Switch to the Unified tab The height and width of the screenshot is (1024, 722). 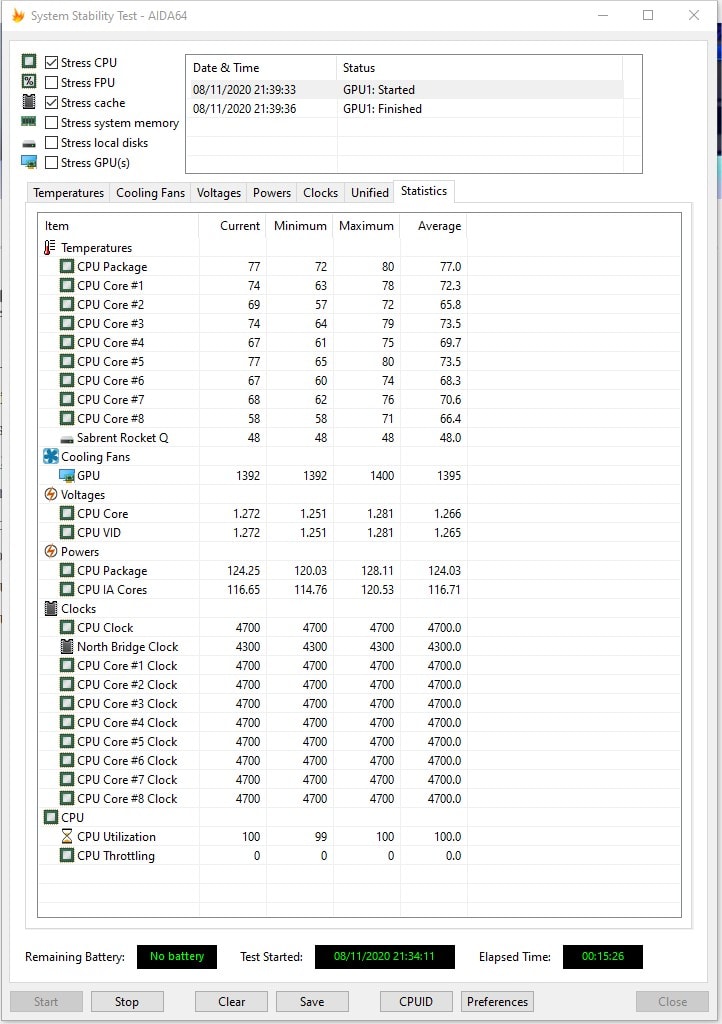click(369, 193)
